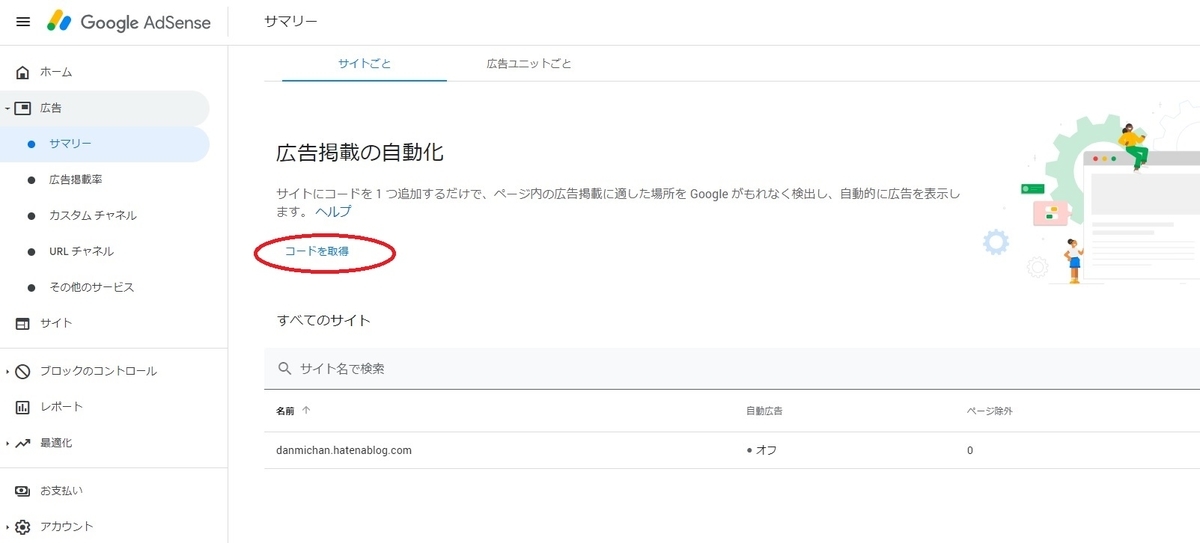1200x543 pixels.
Task: Open the ヘルプ link
Action: pos(333,212)
